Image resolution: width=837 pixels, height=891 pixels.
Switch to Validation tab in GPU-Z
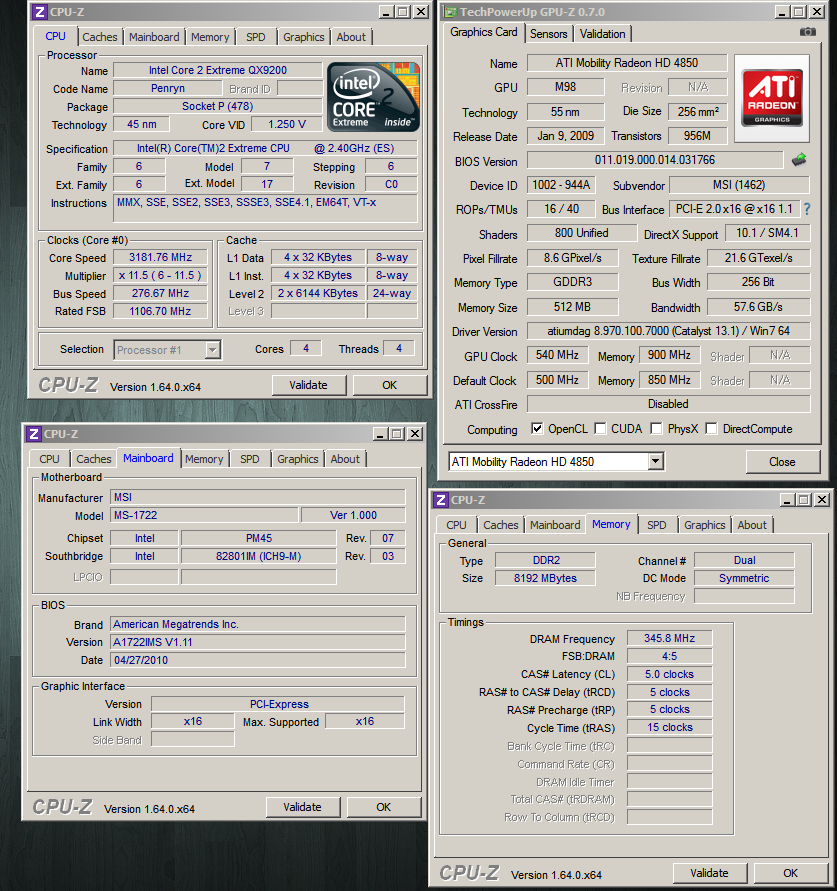[x=602, y=34]
